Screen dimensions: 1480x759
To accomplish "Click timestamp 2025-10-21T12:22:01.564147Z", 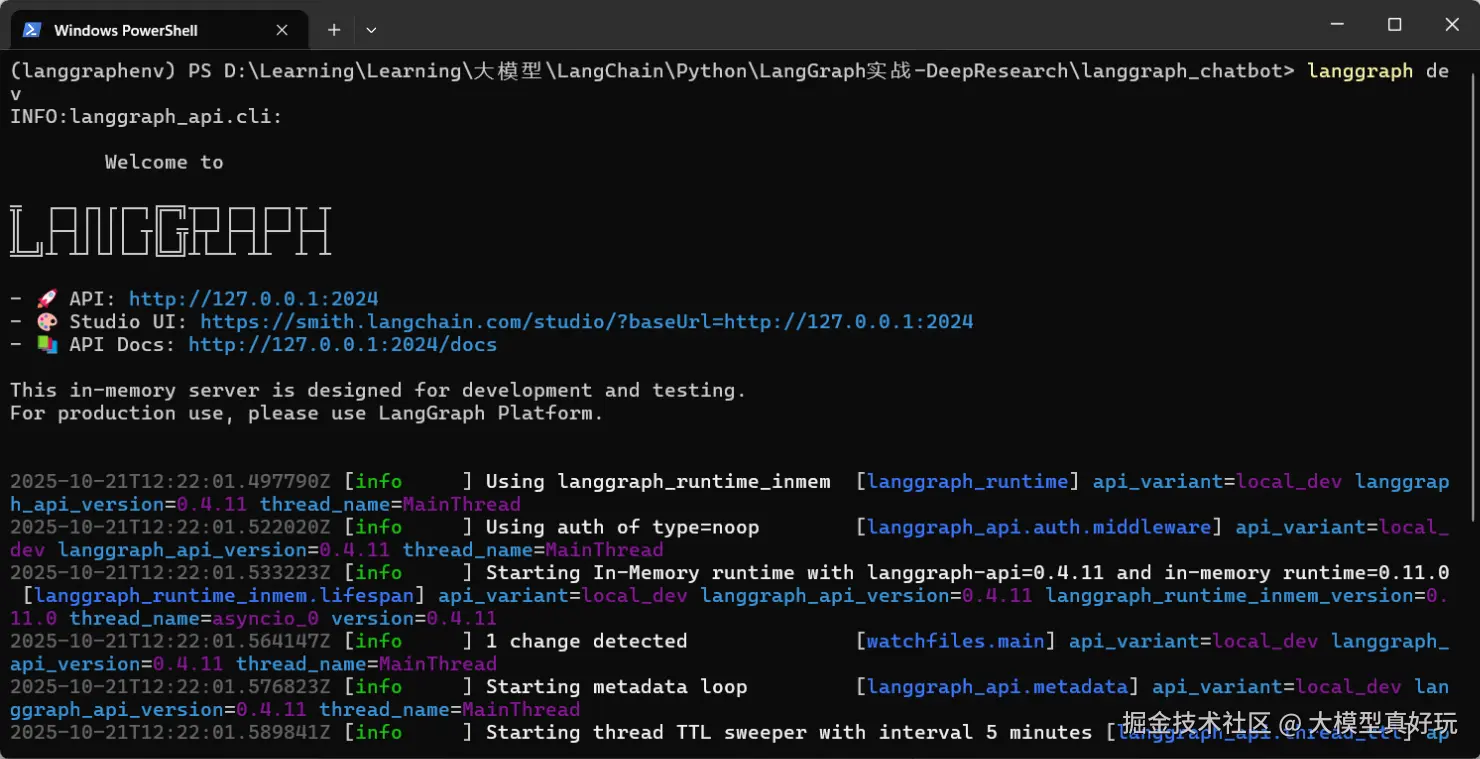I will point(170,641).
